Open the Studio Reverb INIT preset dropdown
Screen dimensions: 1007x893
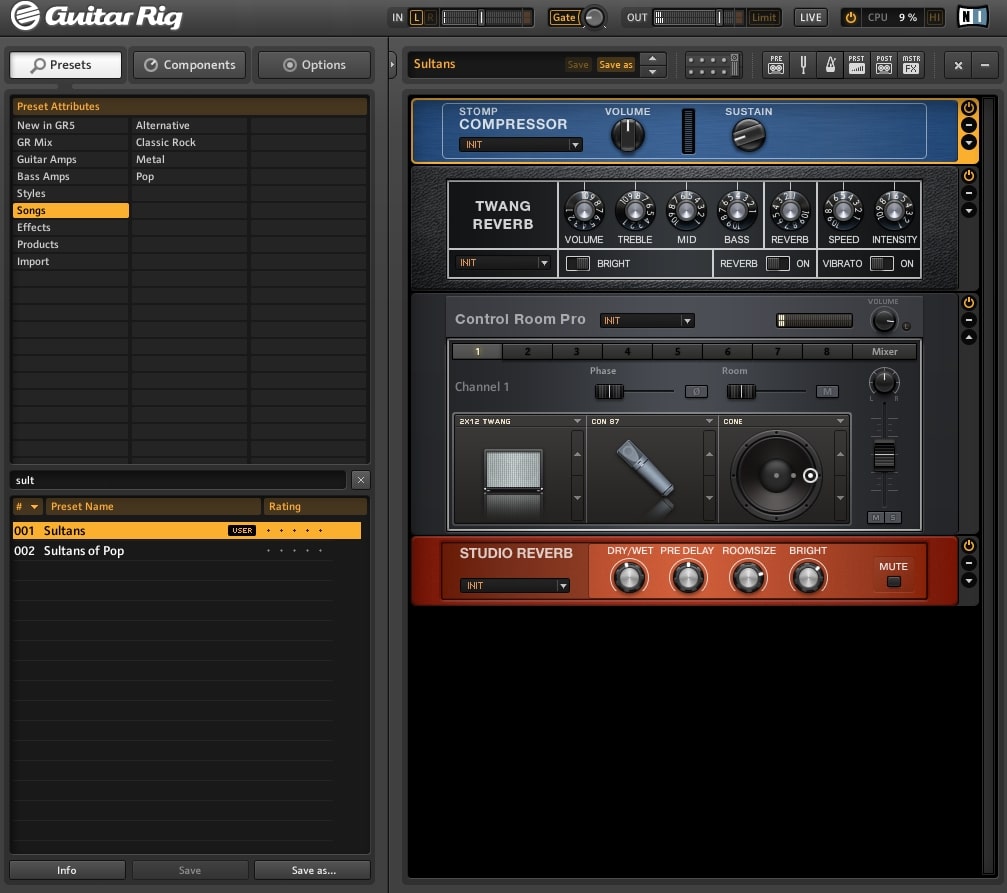point(514,586)
